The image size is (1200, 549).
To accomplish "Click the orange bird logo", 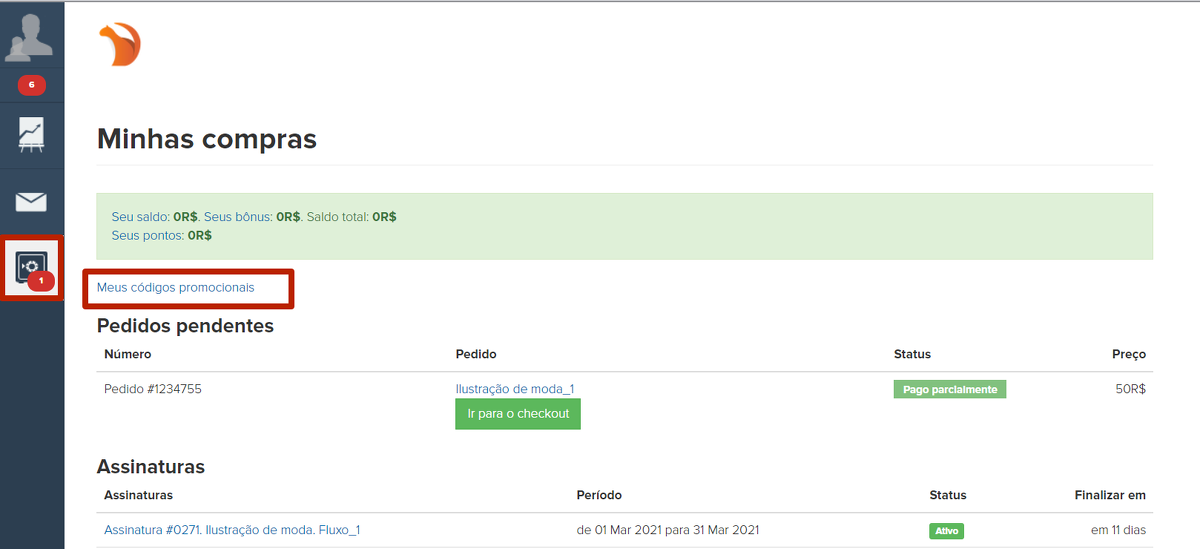I will 120,45.
